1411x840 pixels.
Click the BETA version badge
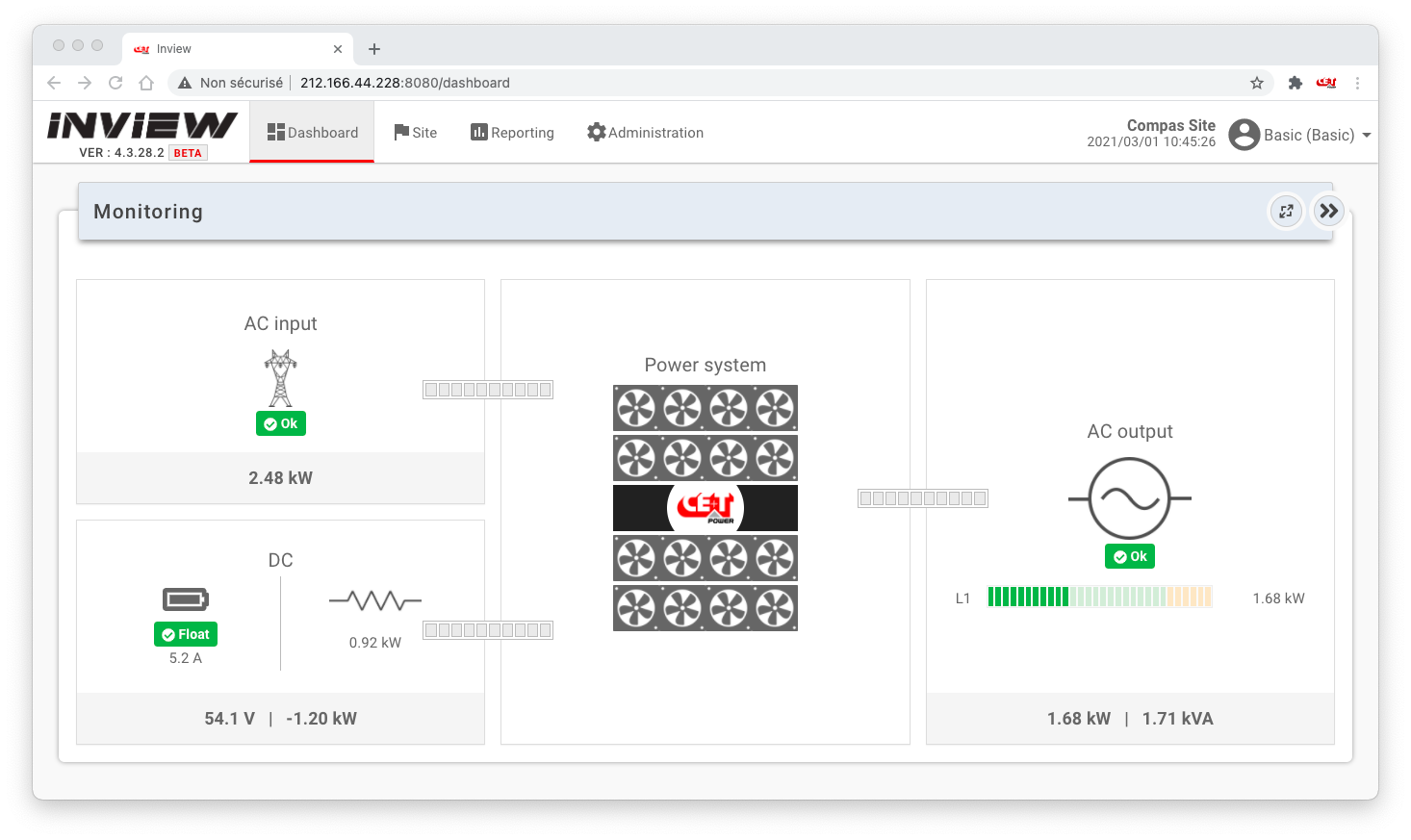point(188,153)
